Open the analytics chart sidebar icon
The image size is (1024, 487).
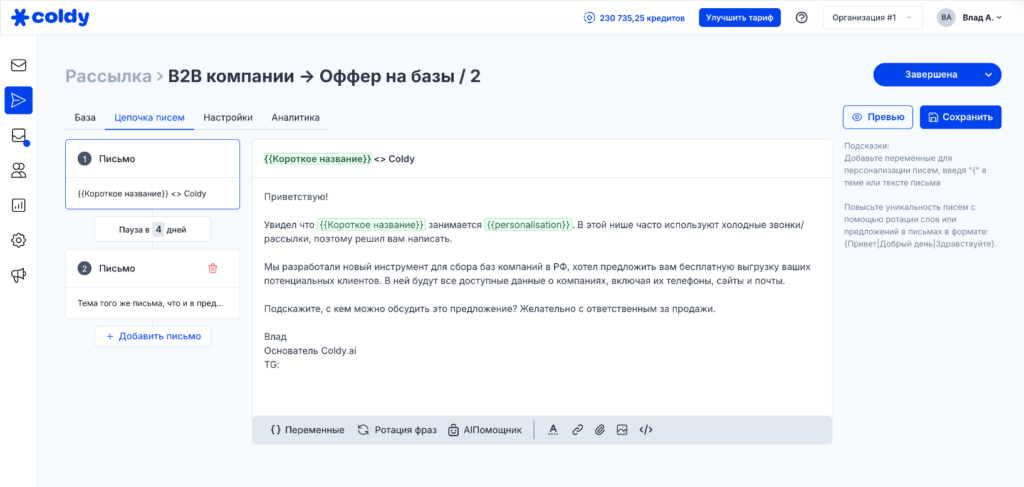coord(18,206)
